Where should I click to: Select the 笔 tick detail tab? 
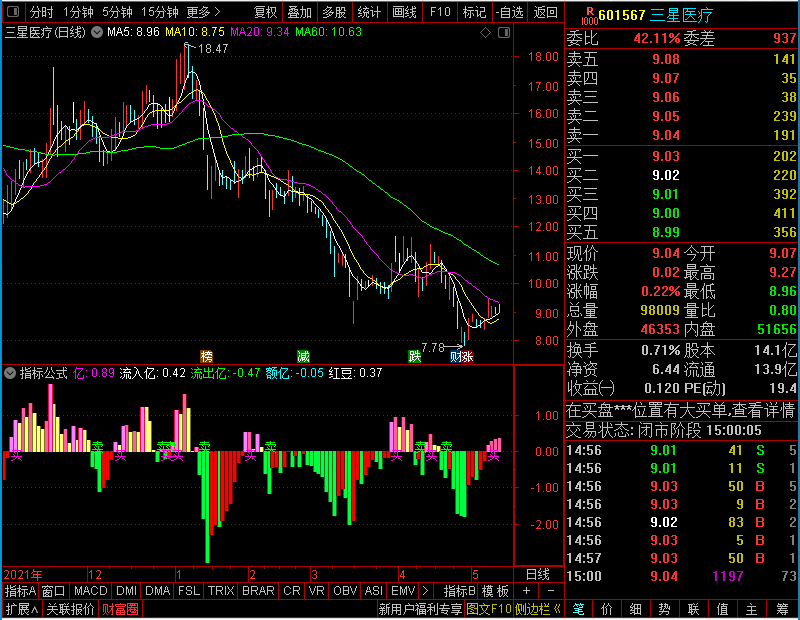(x=579, y=609)
